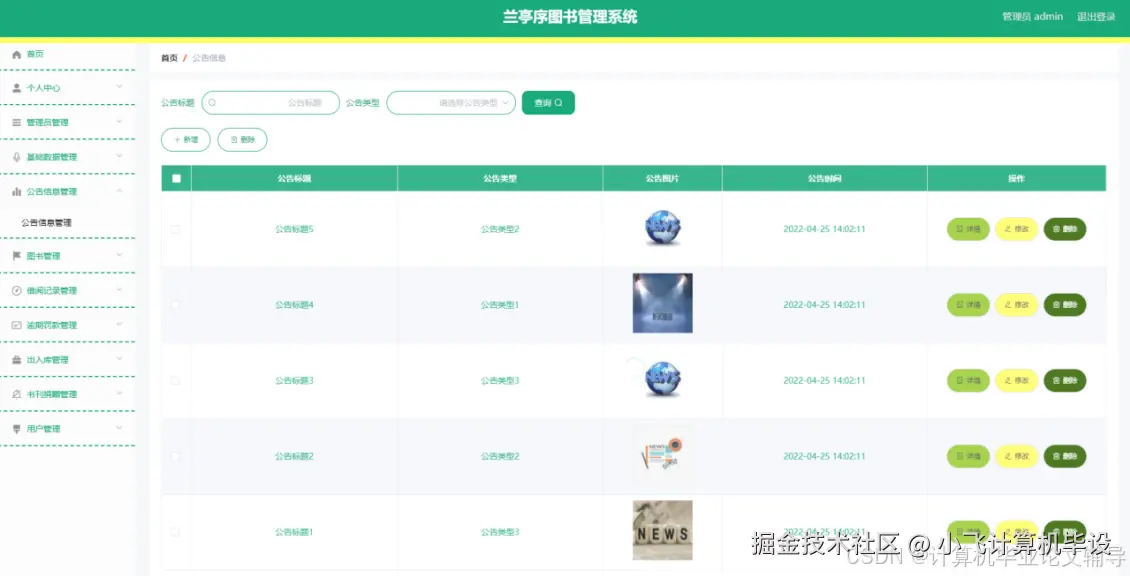
Task: Click 退出登录 in the top bar
Action: click(x=1096, y=16)
